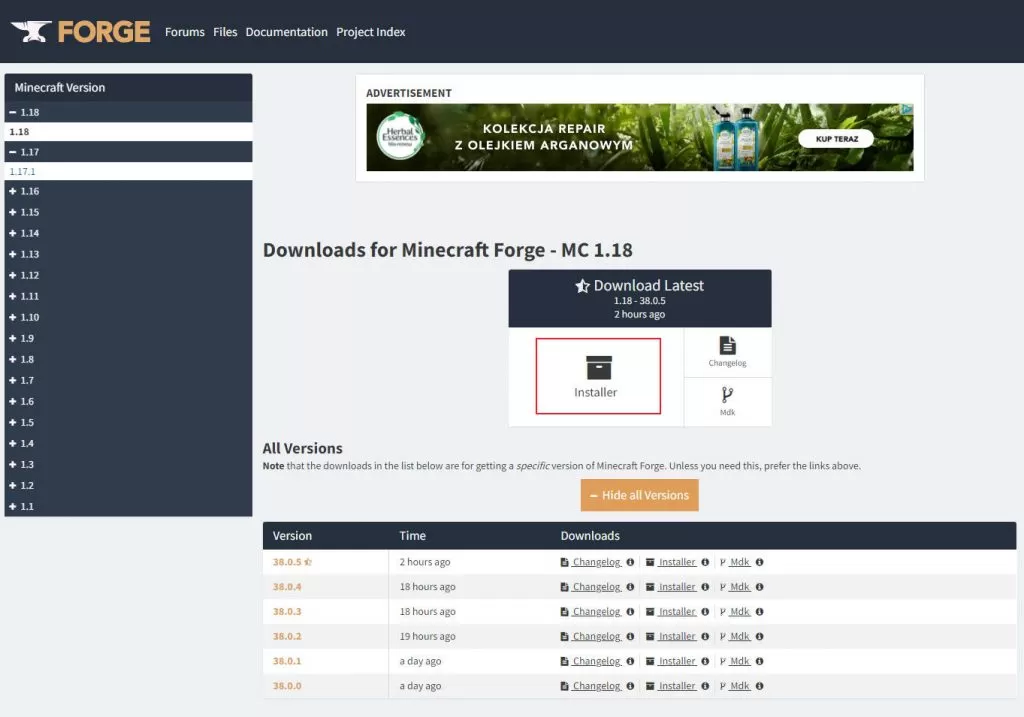Expand the 1.9 version group
Screen dimensions: 1024x717
tap(128, 338)
